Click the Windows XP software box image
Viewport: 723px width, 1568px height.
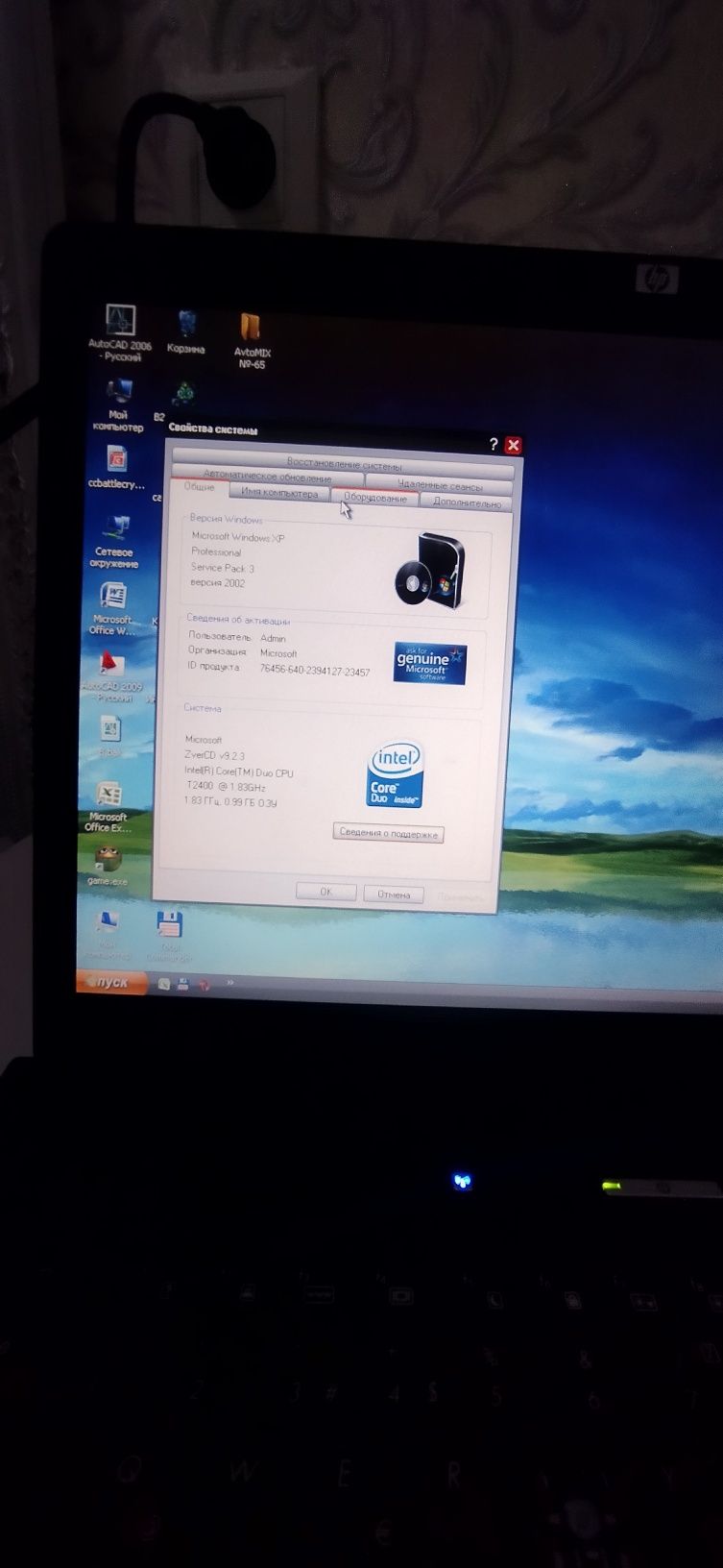click(429, 571)
